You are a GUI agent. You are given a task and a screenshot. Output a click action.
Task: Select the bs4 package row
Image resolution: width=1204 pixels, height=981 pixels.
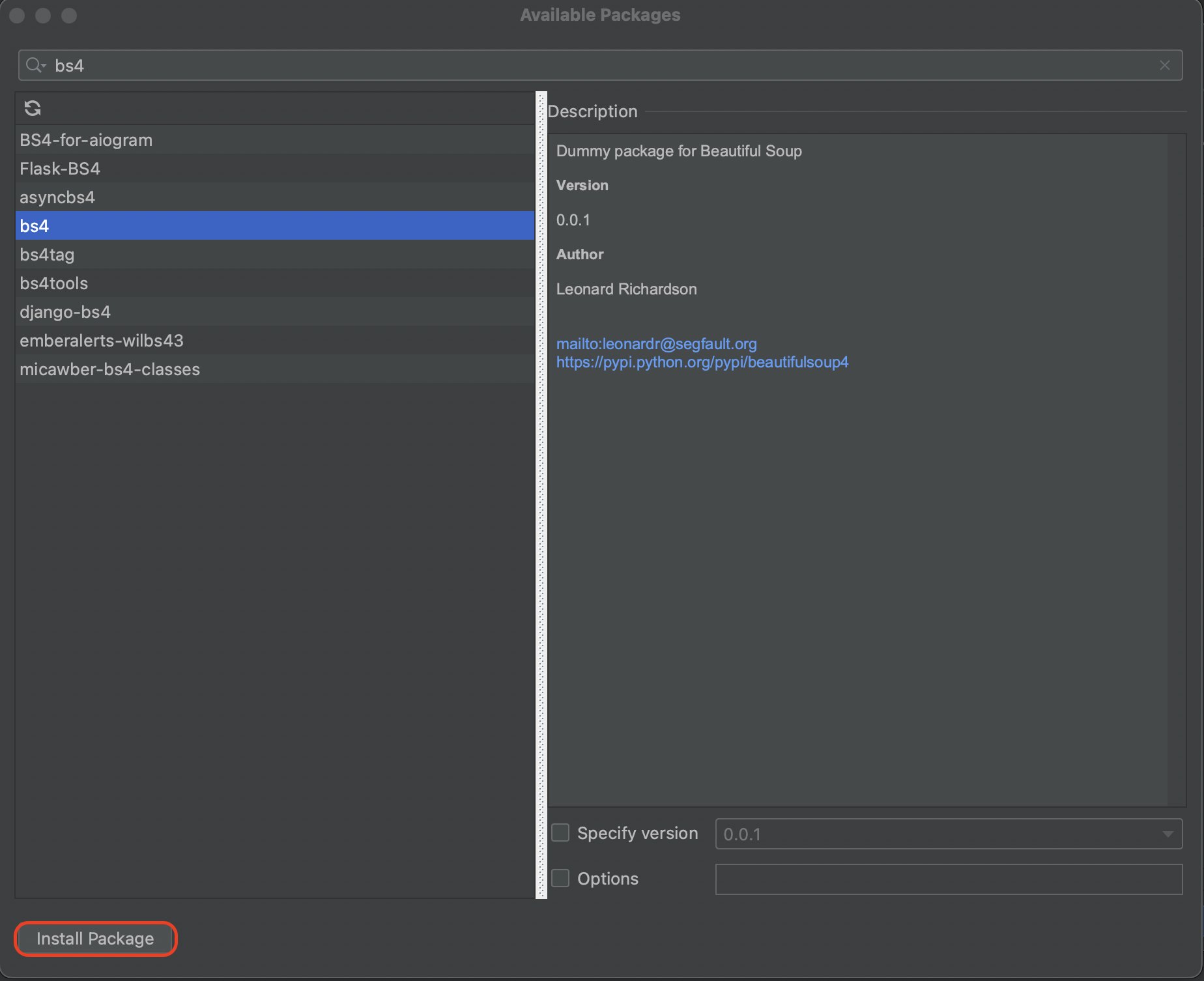point(274,226)
